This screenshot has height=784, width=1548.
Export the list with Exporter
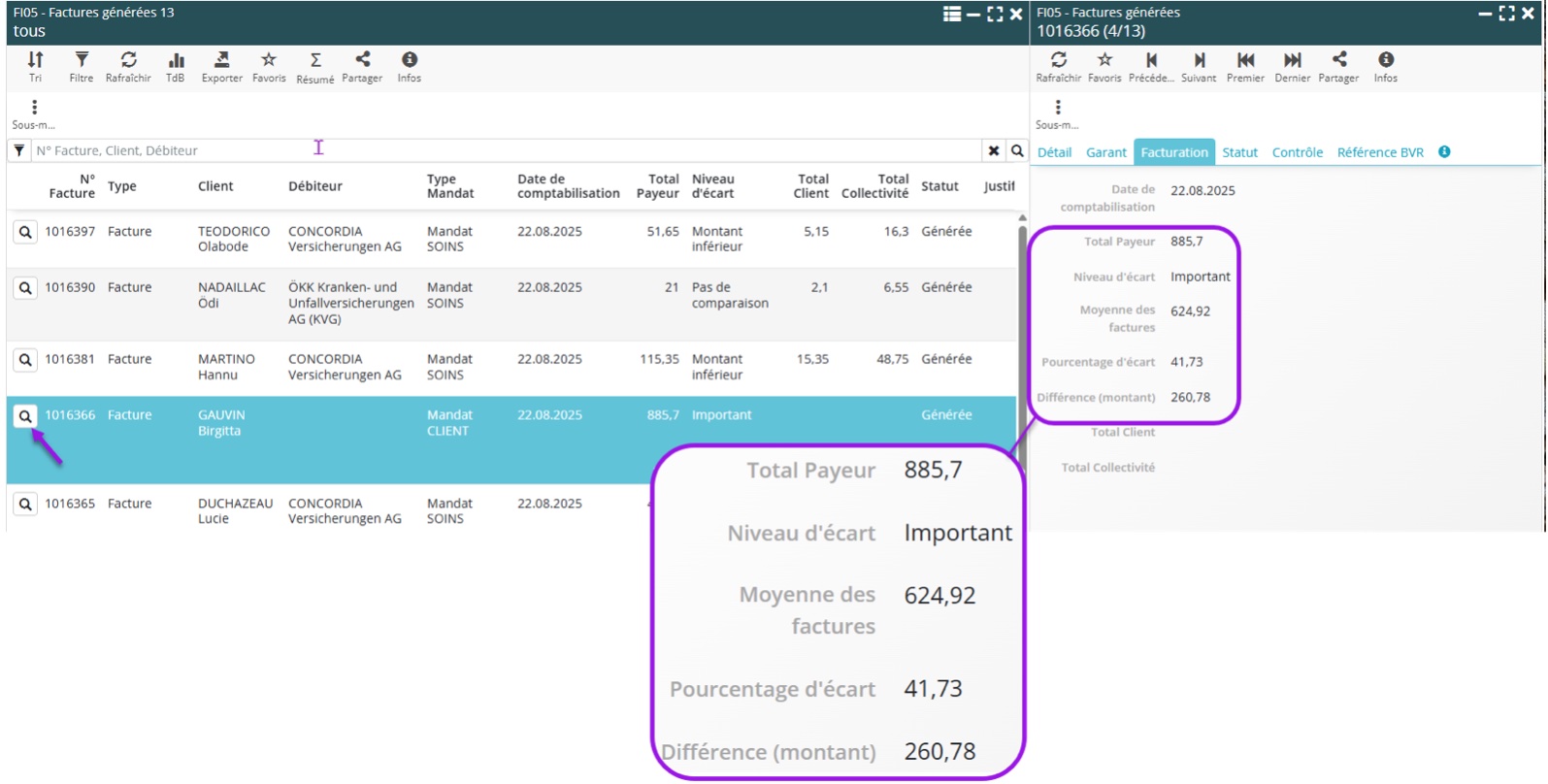coord(221,66)
